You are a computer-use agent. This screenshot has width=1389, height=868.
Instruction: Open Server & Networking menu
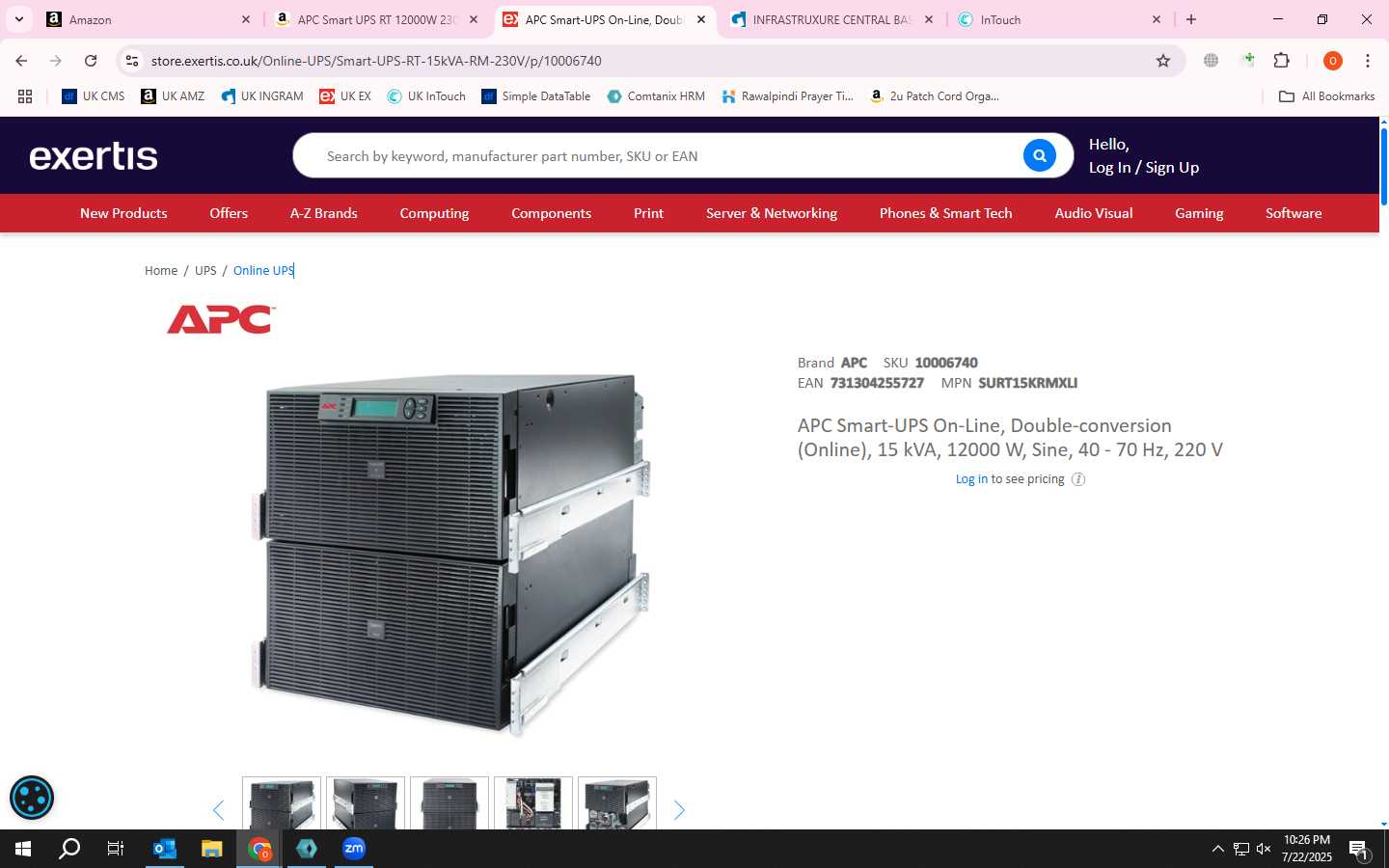point(772,213)
